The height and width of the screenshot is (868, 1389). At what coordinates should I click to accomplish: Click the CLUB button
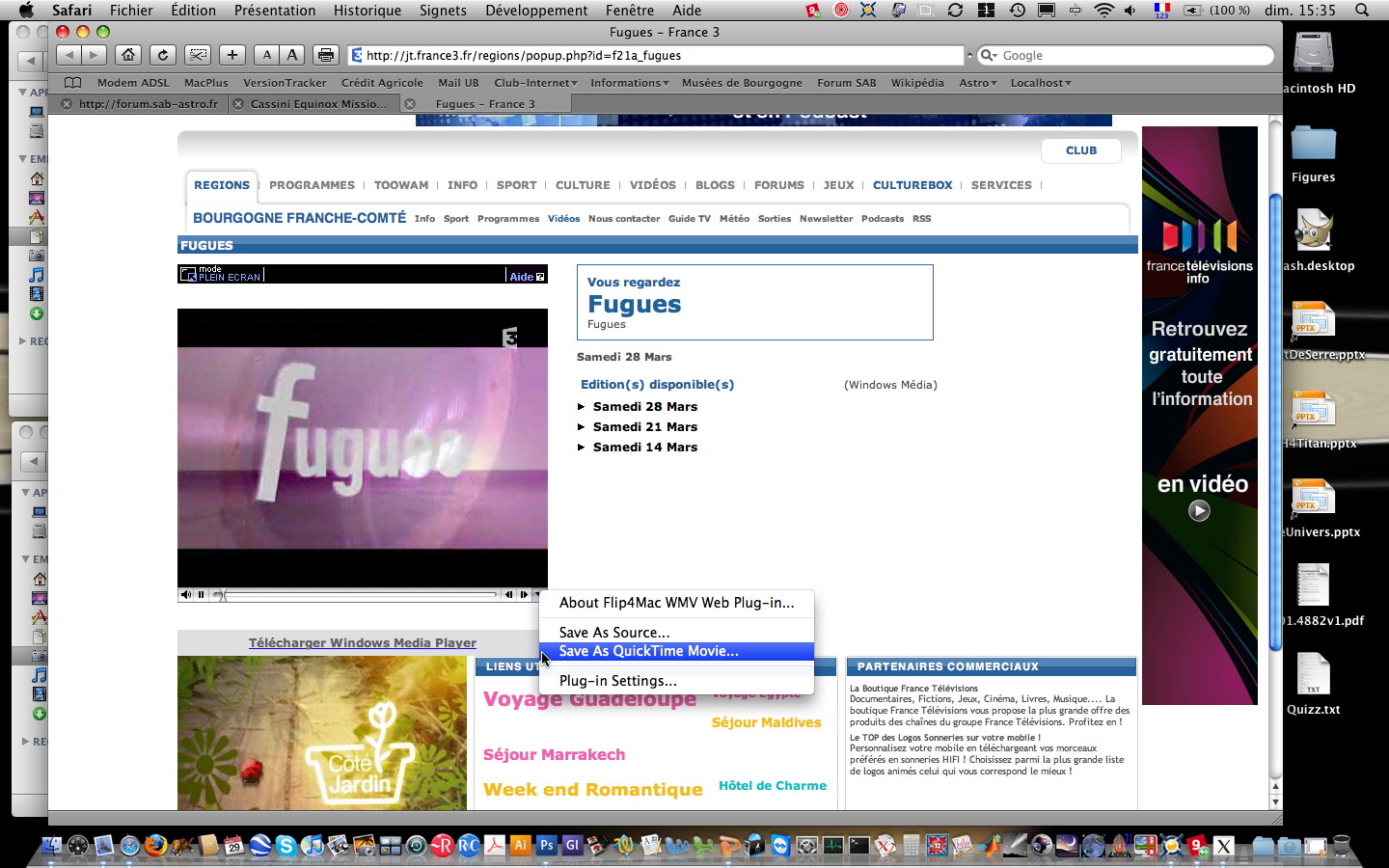(1080, 150)
